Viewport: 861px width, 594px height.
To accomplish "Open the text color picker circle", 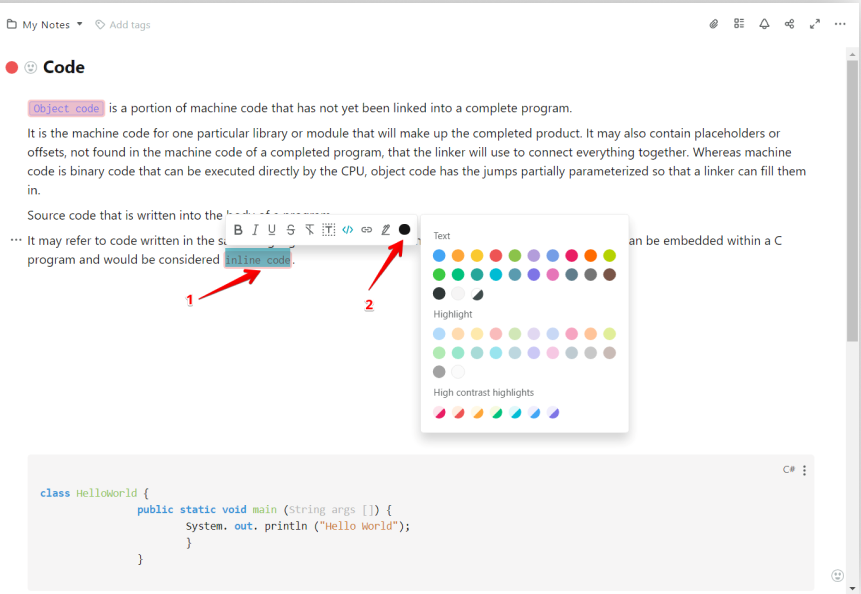I will (404, 229).
